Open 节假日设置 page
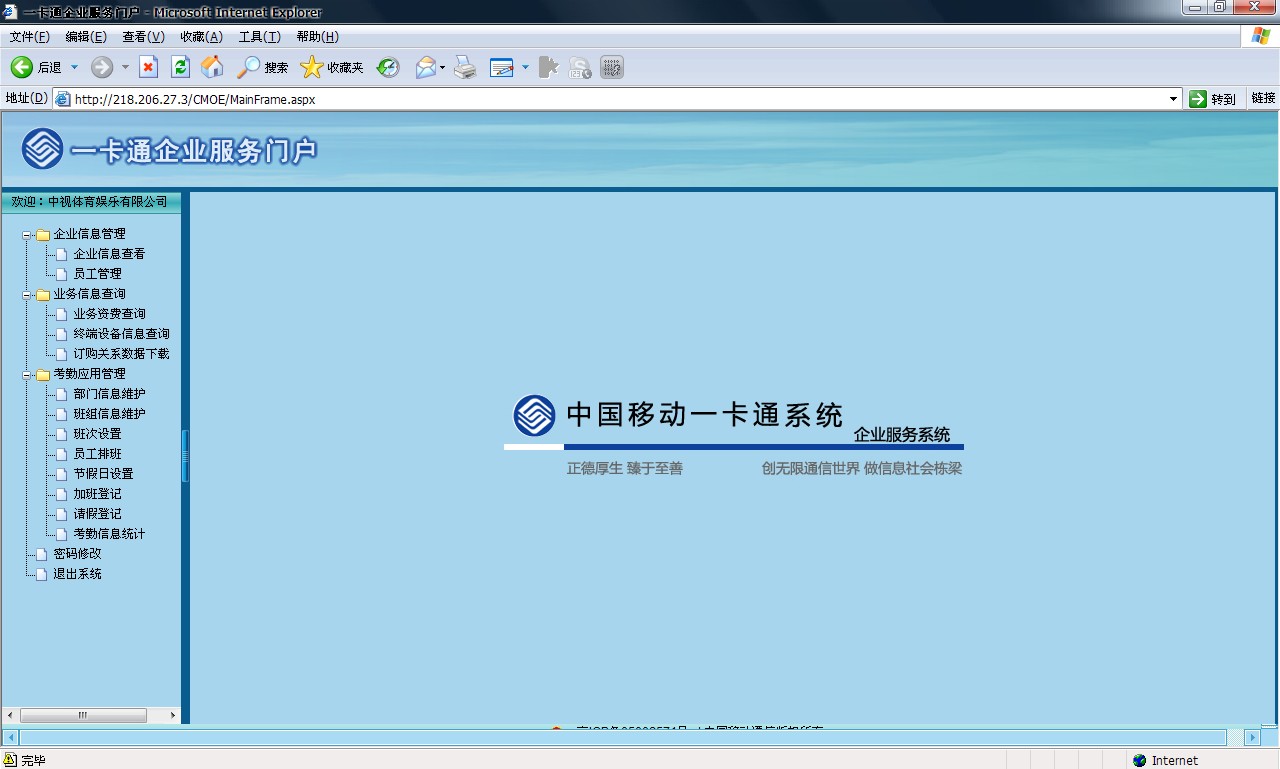Viewport: 1280px width, 769px height. point(103,474)
